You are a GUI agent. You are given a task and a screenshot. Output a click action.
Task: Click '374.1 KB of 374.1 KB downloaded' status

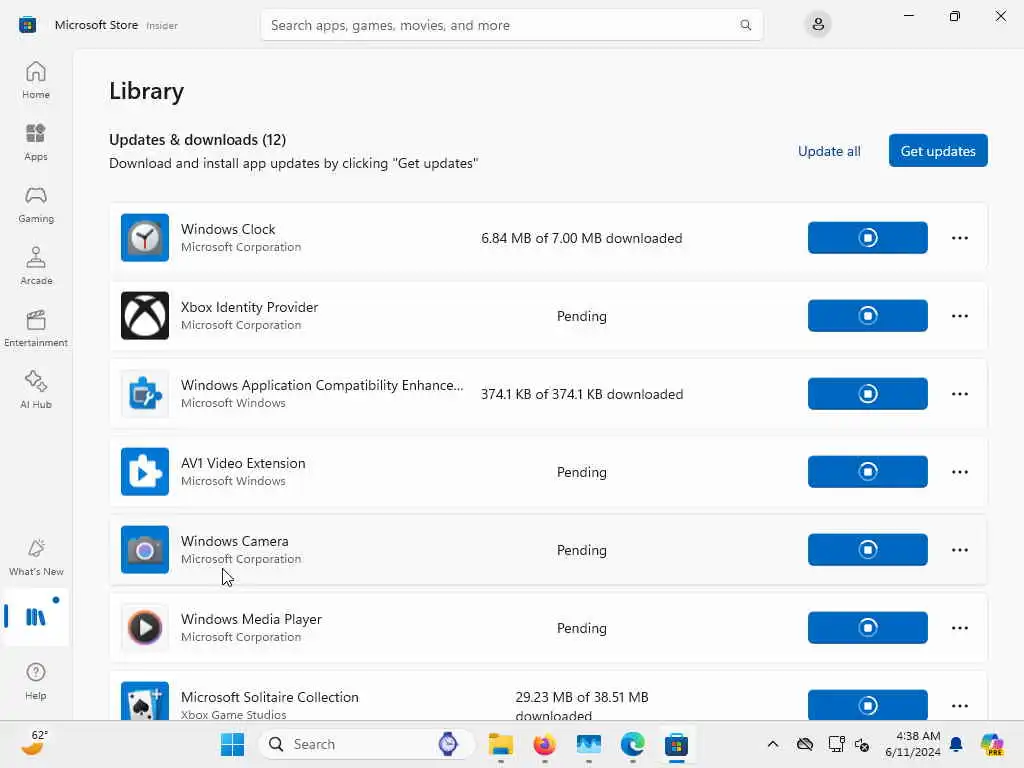(x=582, y=394)
